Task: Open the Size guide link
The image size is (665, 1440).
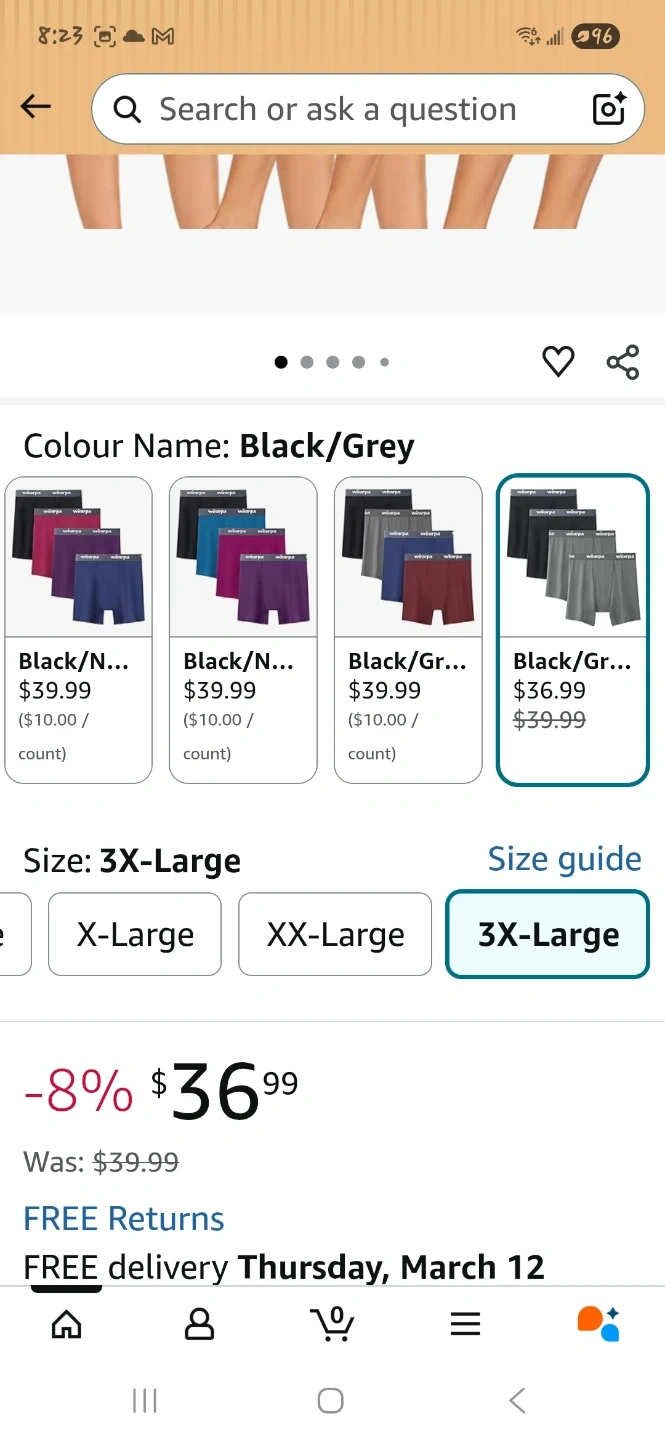Action: point(564,859)
